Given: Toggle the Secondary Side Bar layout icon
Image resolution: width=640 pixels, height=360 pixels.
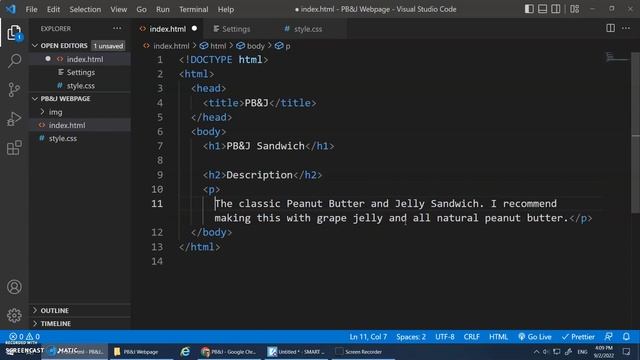Looking at the screenshot, I should coord(556,9).
